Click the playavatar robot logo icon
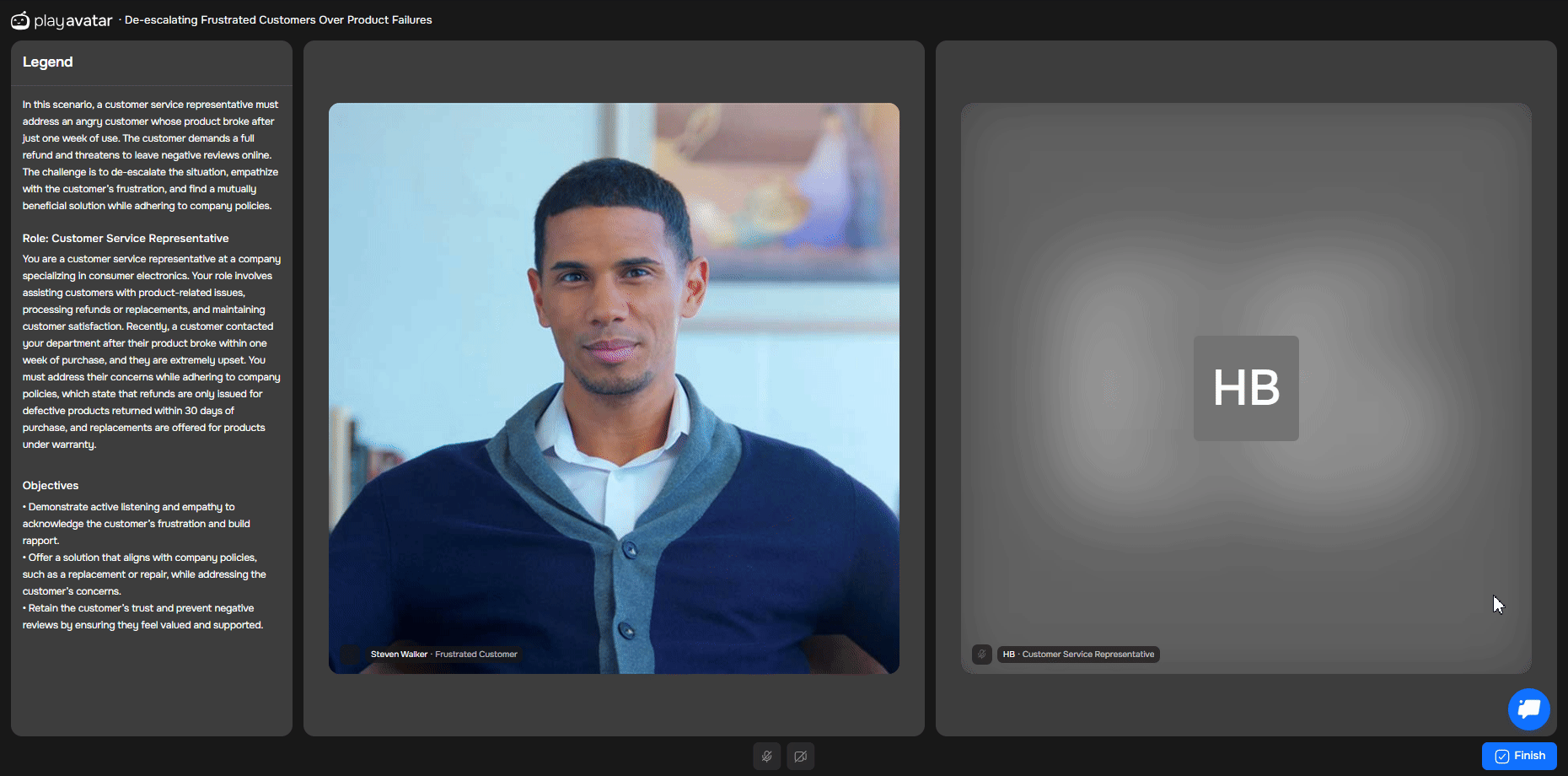Screen dimensions: 1568x776 20,20
